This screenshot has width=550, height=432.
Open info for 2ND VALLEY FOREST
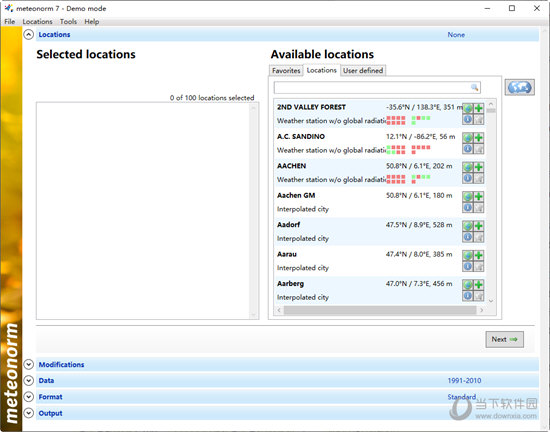(x=468, y=120)
